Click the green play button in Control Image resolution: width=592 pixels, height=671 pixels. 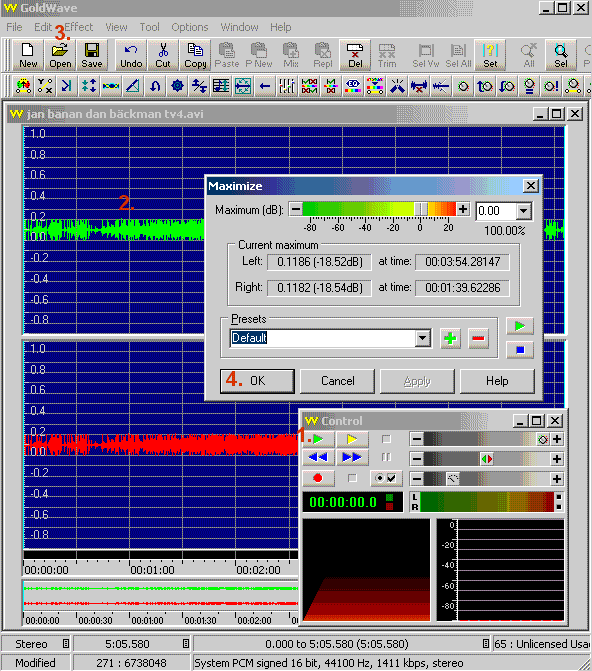pyautogui.click(x=318, y=439)
